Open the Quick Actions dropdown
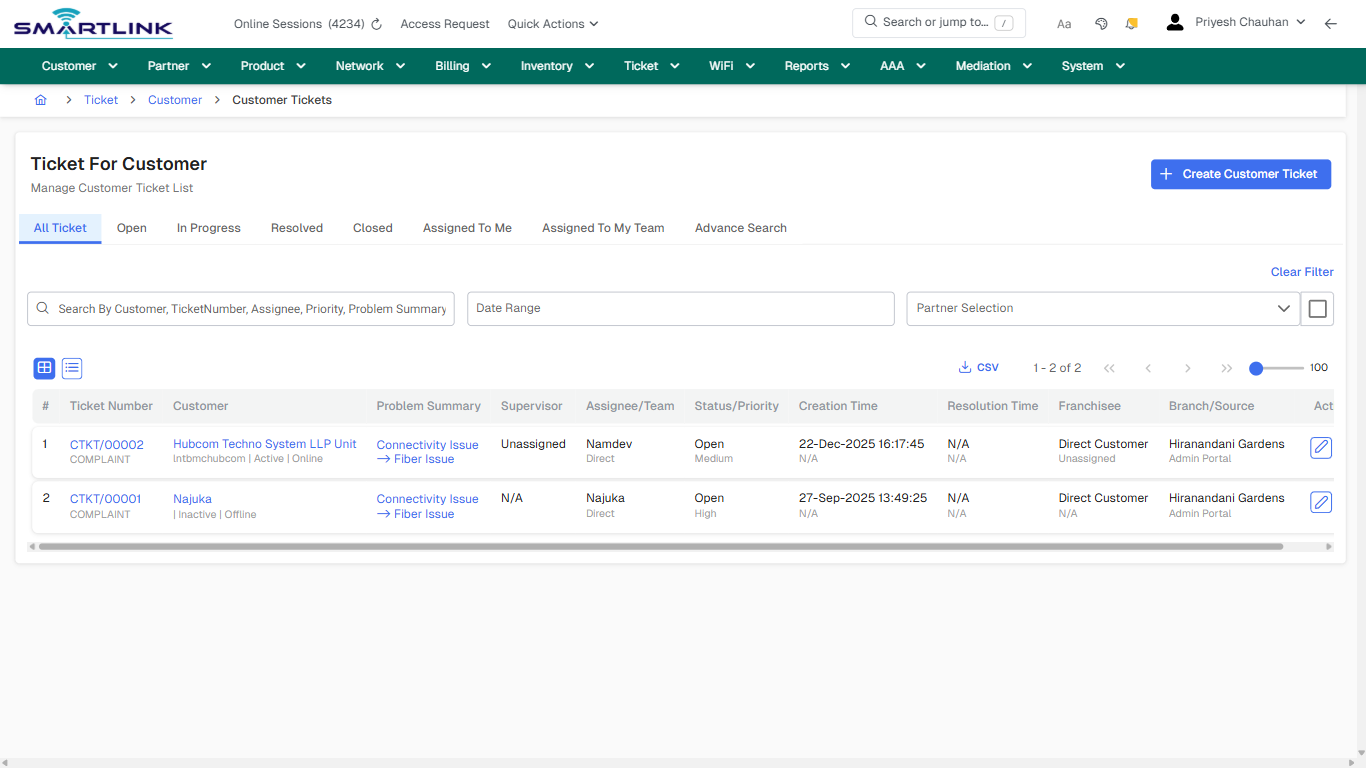1366x768 pixels. pyautogui.click(x=552, y=23)
